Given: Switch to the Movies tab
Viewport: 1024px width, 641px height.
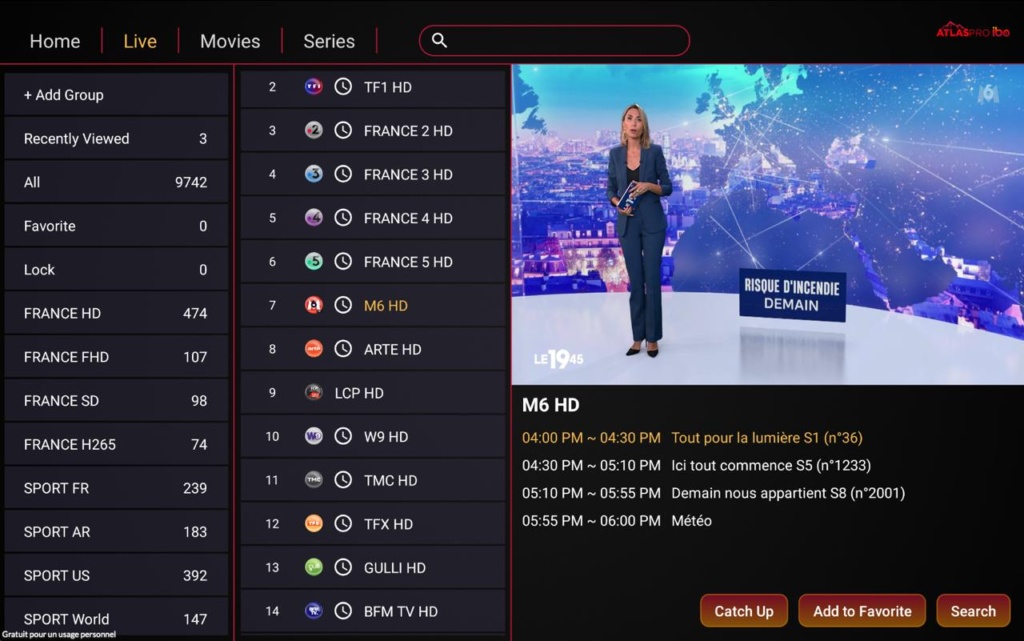Looking at the screenshot, I should click(230, 41).
